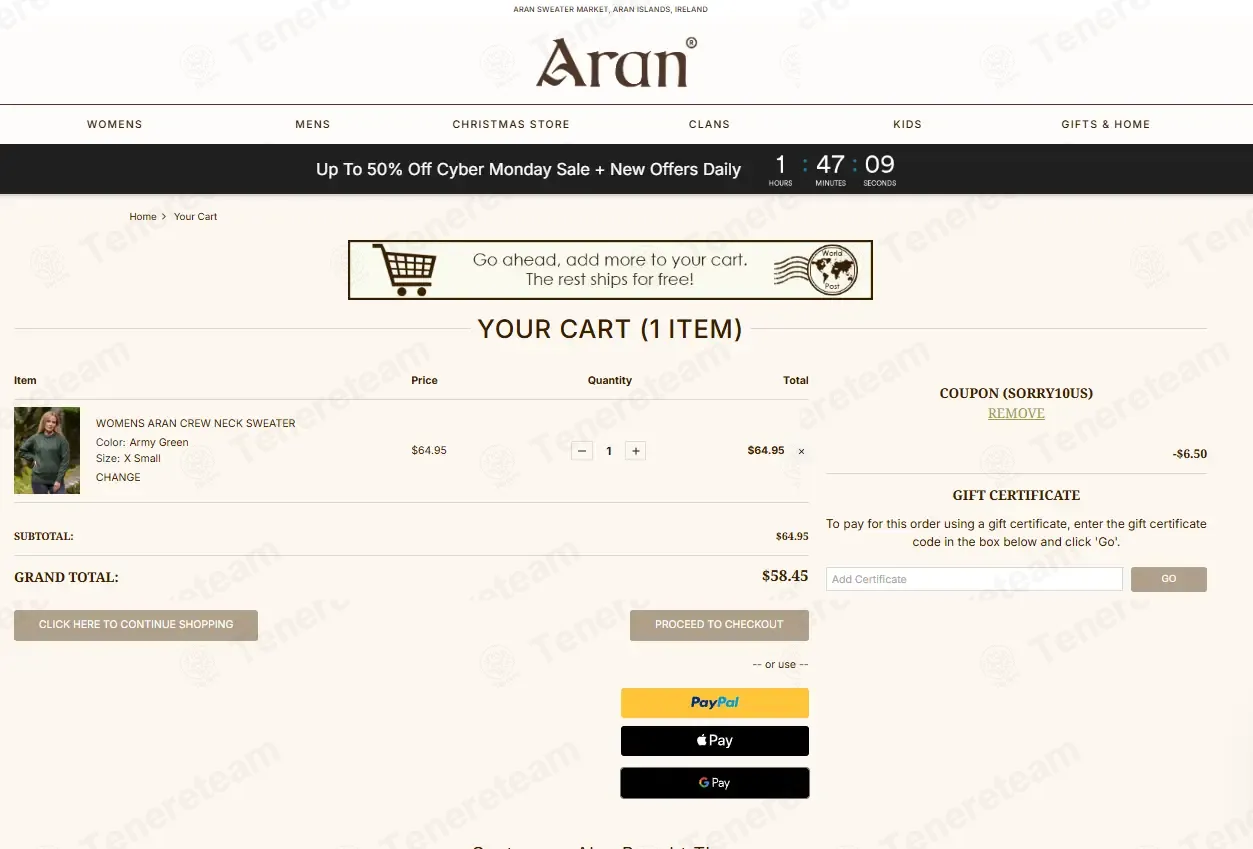Click the free shipping cart banner

pyautogui.click(x=610, y=270)
